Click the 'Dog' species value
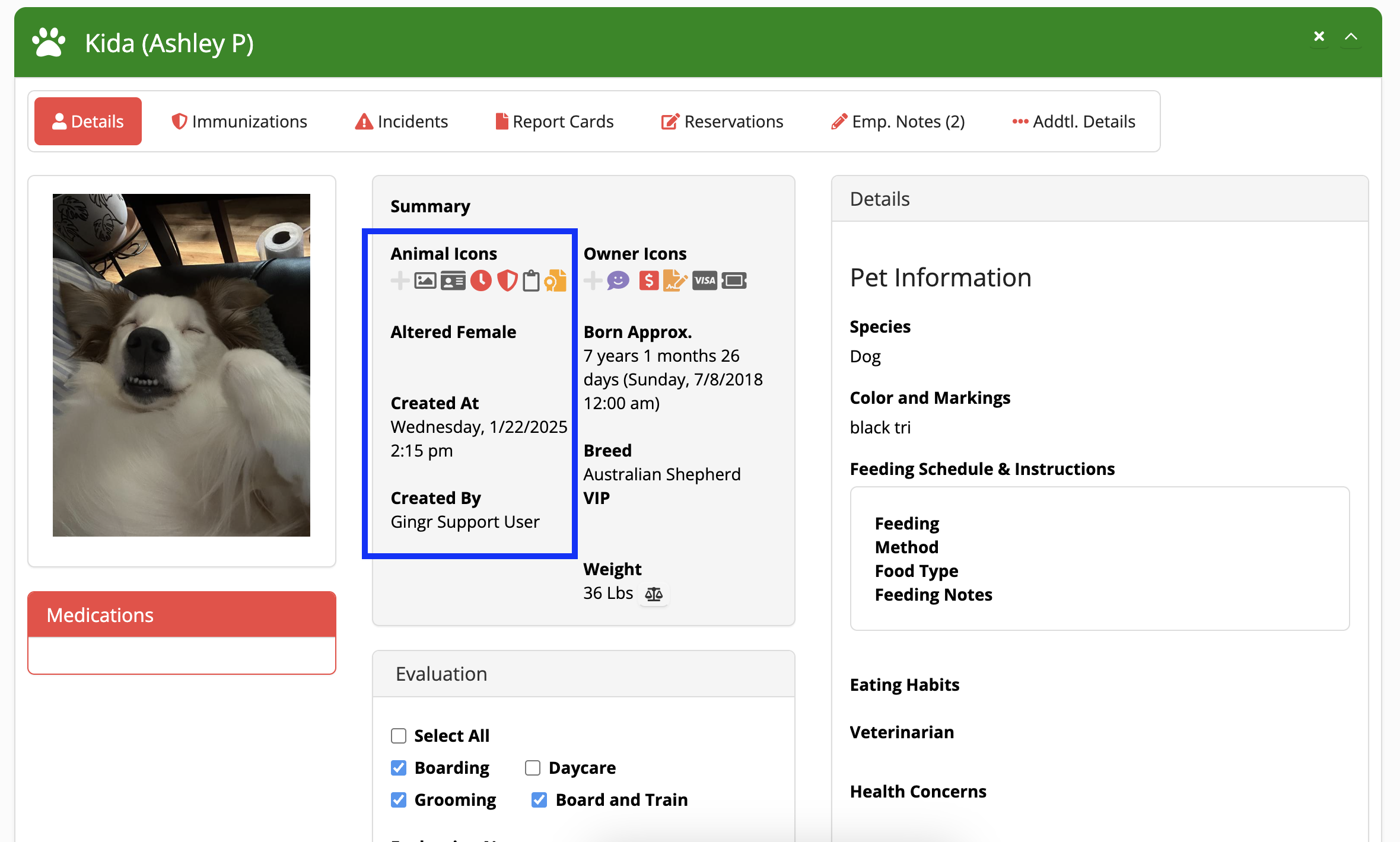The height and width of the screenshot is (842, 1400). click(866, 356)
